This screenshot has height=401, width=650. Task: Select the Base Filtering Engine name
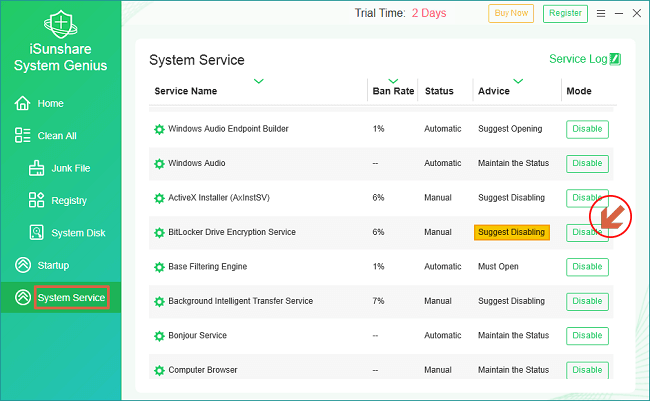pyautogui.click(x=207, y=267)
